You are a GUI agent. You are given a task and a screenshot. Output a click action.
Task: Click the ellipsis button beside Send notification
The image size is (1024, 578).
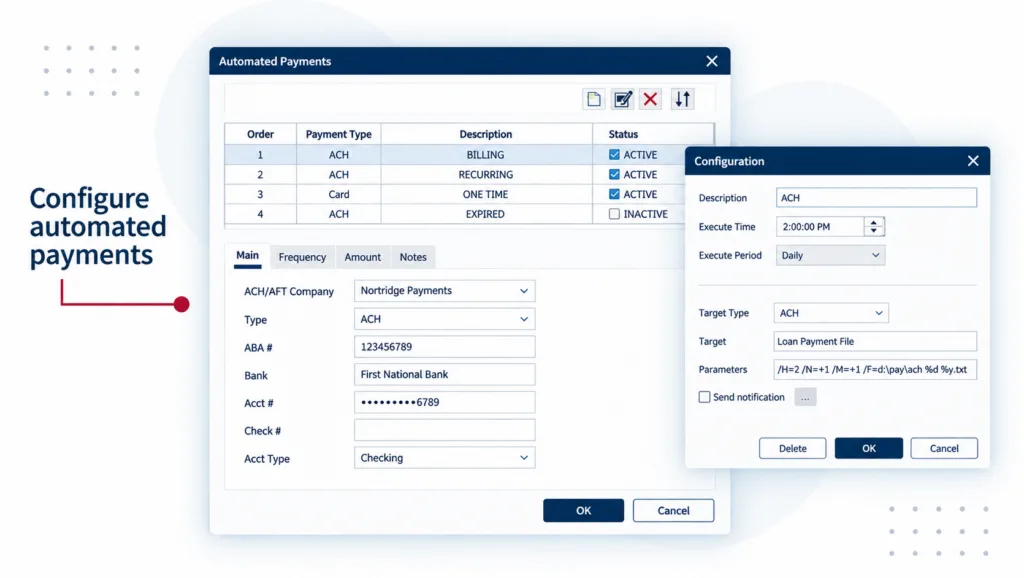[x=805, y=397]
